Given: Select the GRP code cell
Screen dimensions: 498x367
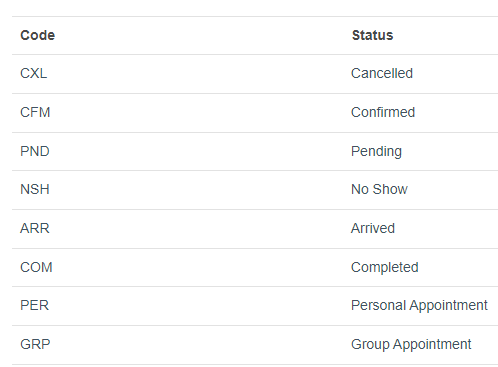Looking at the screenshot, I should click(x=35, y=344).
